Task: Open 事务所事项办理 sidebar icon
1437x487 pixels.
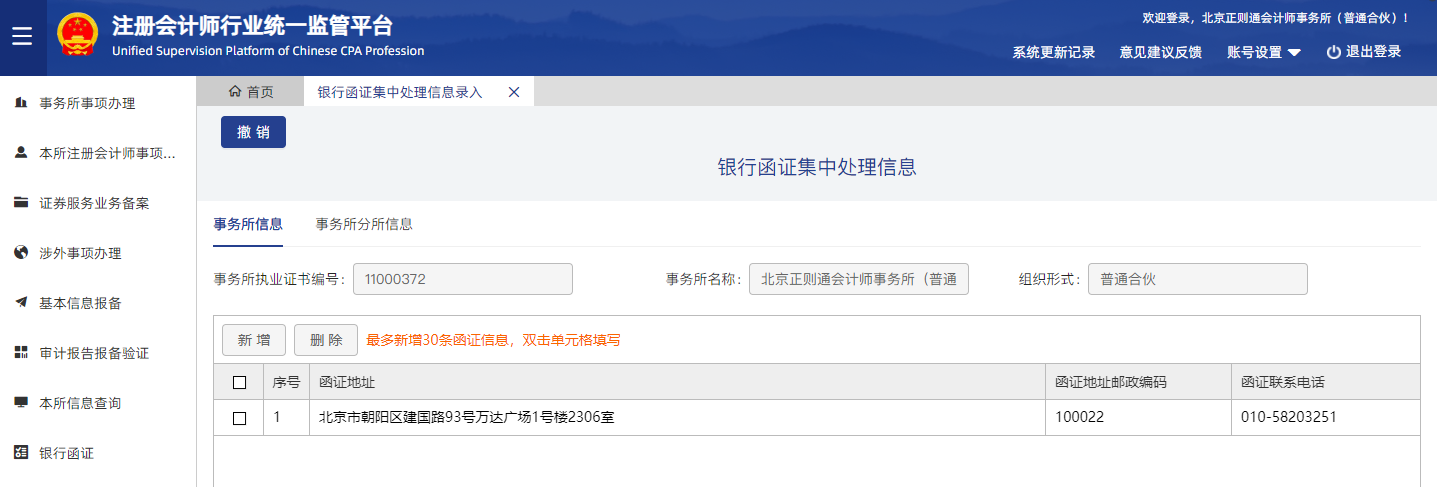Action: pos(21,103)
